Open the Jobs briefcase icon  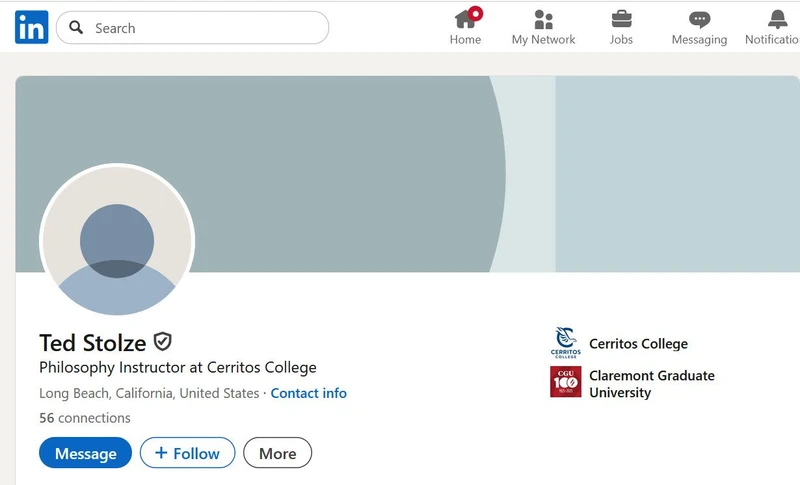point(621,19)
